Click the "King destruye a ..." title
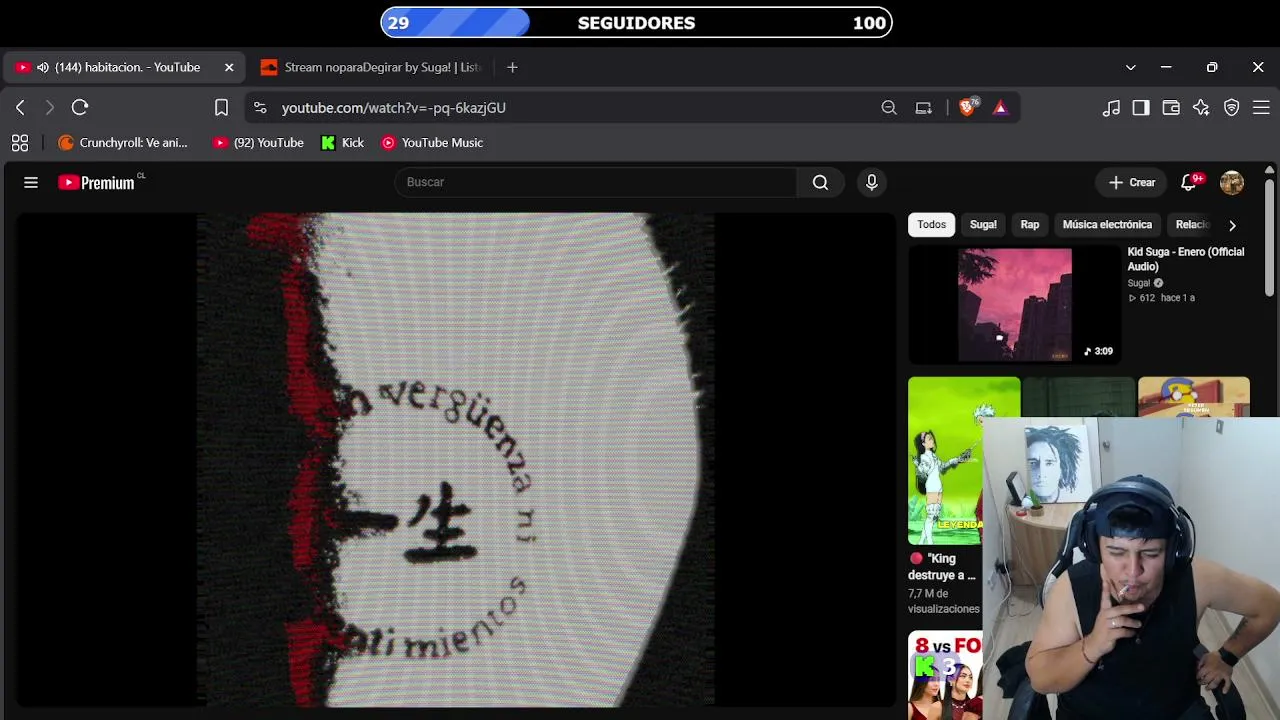Viewport: 1280px width, 720px height. [942, 567]
